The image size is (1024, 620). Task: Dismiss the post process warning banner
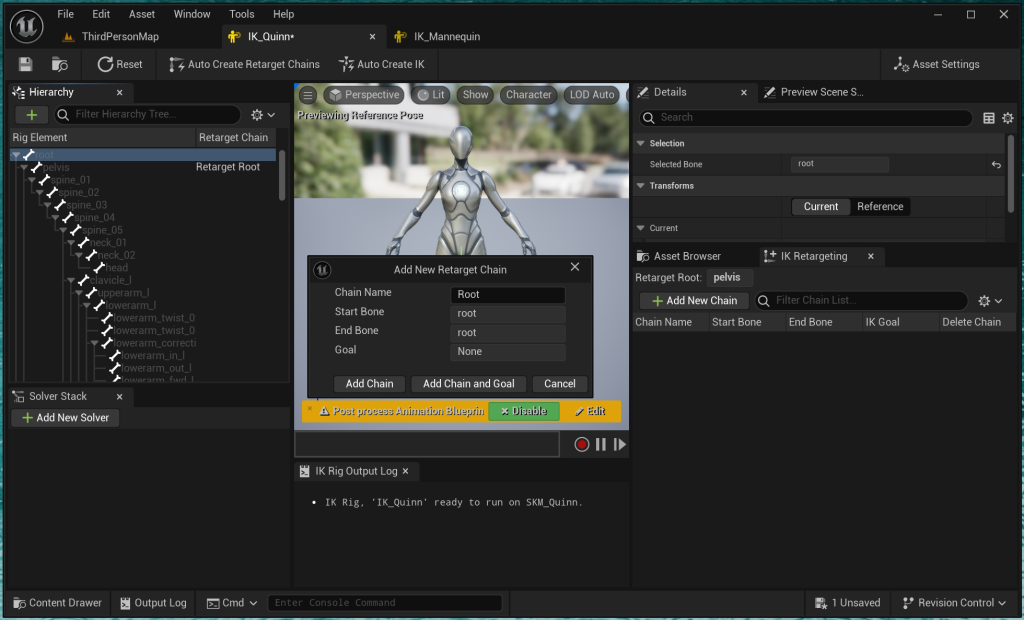(x=310, y=409)
